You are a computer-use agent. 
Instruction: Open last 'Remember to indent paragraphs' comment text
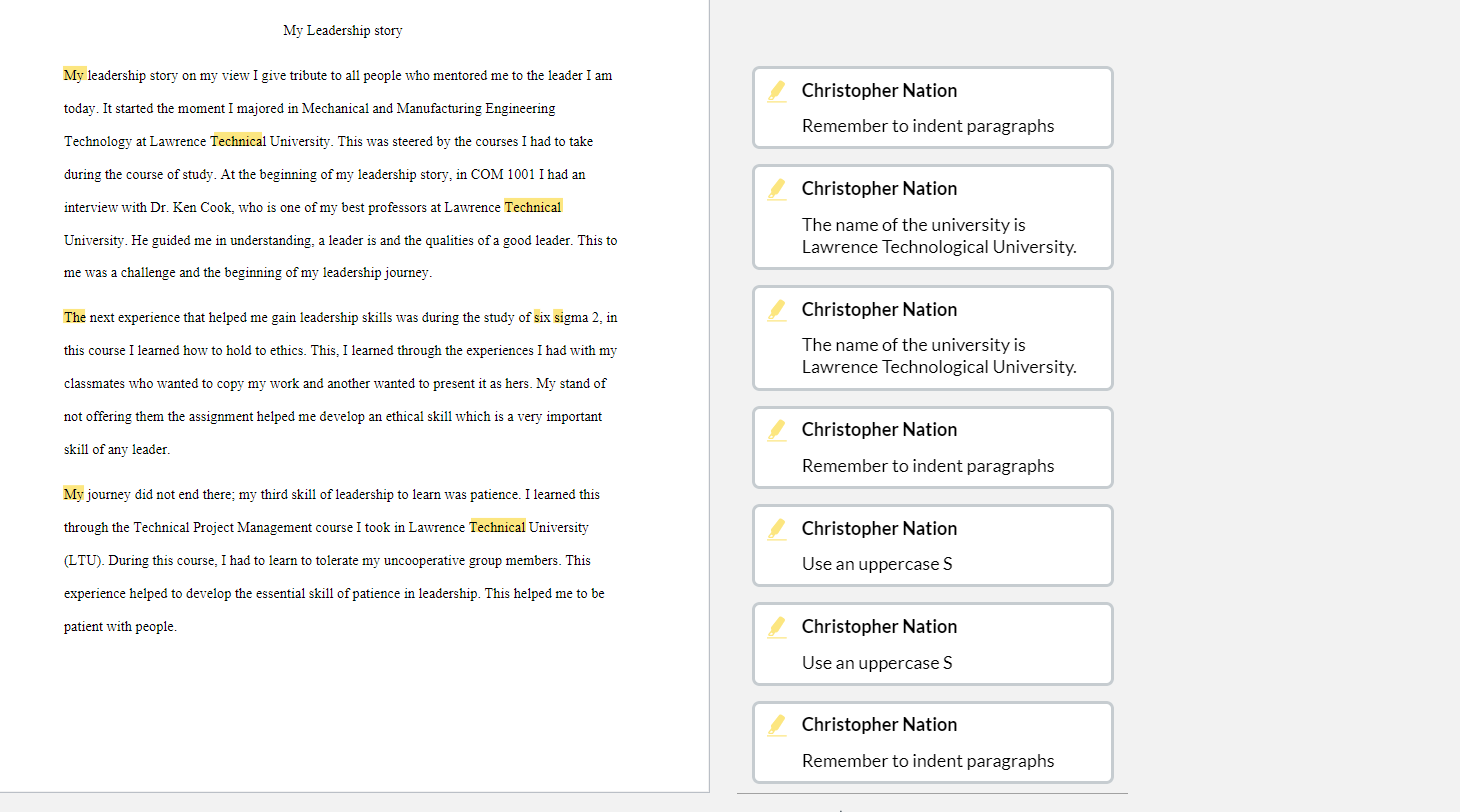point(928,761)
